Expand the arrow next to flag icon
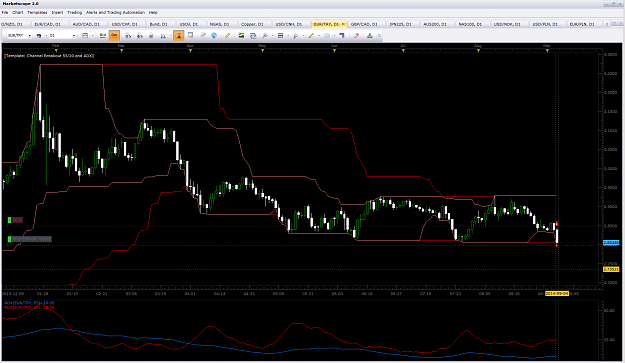The height and width of the screenshot is (363, 625). 46,36
